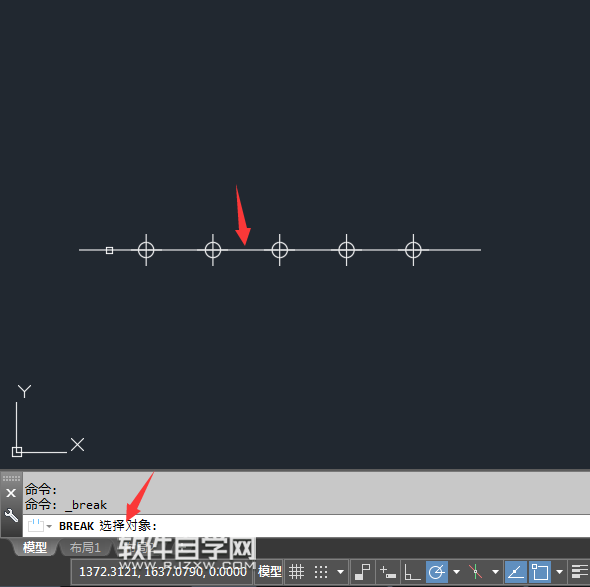Open object snap settings dropdown
This screenshot has height=587, width=590.
pyautogui.click(x=560, y=572)
